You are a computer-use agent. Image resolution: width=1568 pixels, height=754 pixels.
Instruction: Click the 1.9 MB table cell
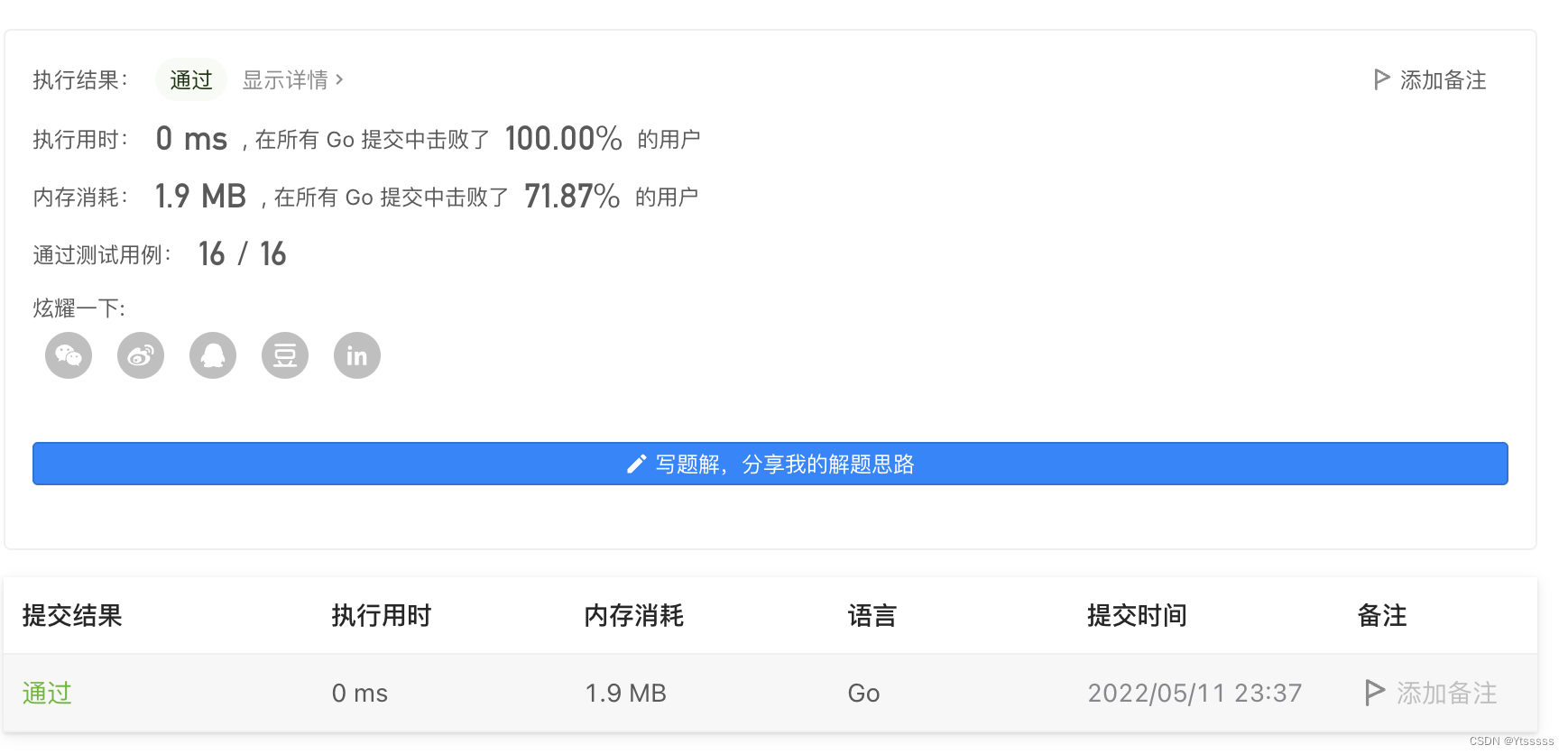coord(626,693)
